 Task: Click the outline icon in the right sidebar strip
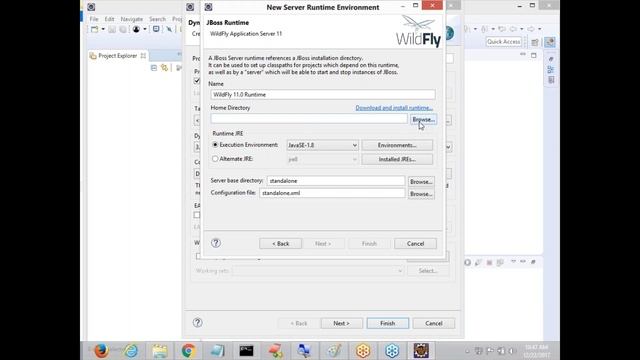coord(551,70)
